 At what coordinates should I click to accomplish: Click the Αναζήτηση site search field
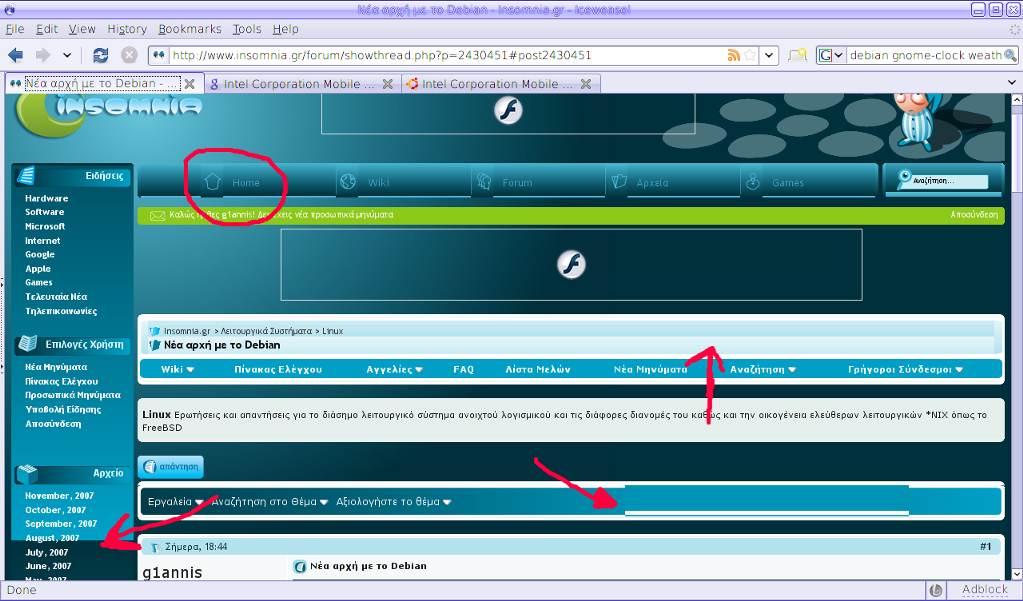click(x=949, y=181)
